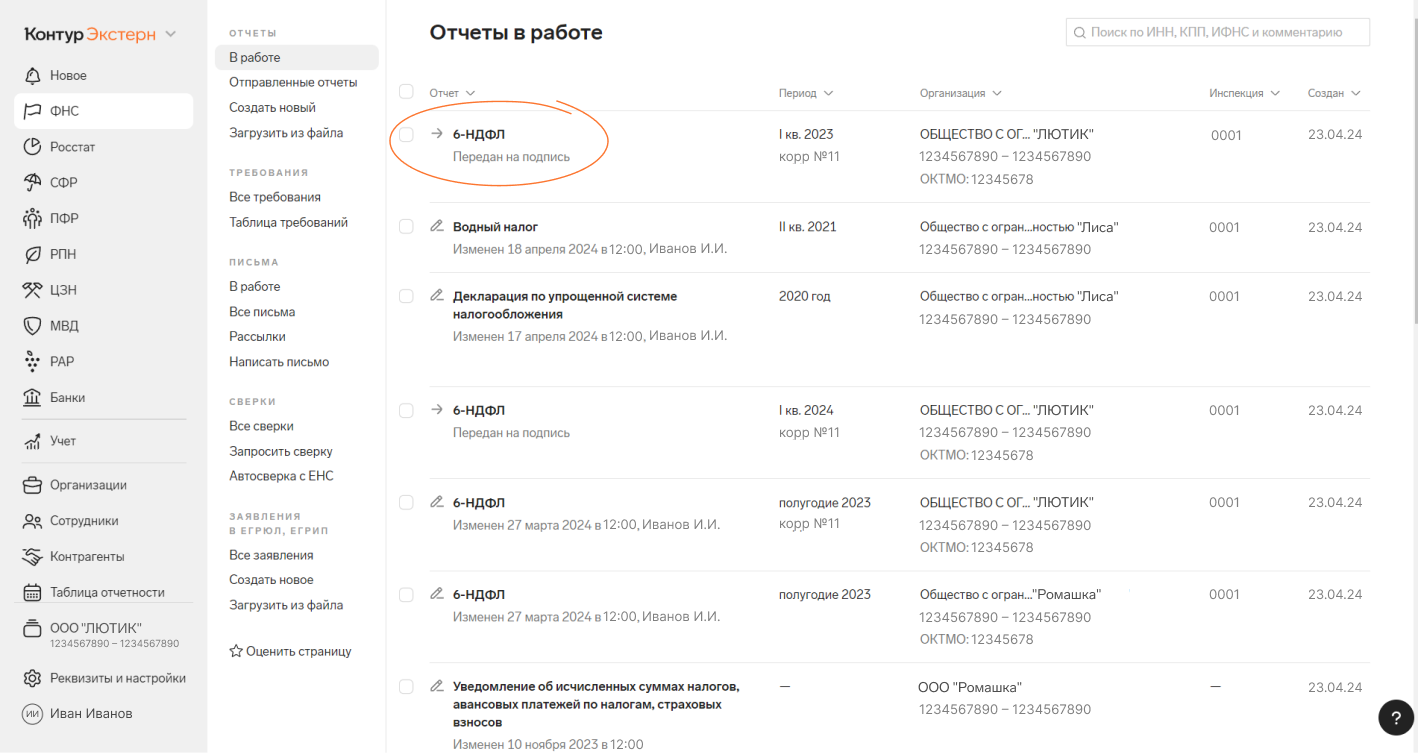Open the Организация column dropdown
This screenshot has height=753, width=1418.
(961, 93)
